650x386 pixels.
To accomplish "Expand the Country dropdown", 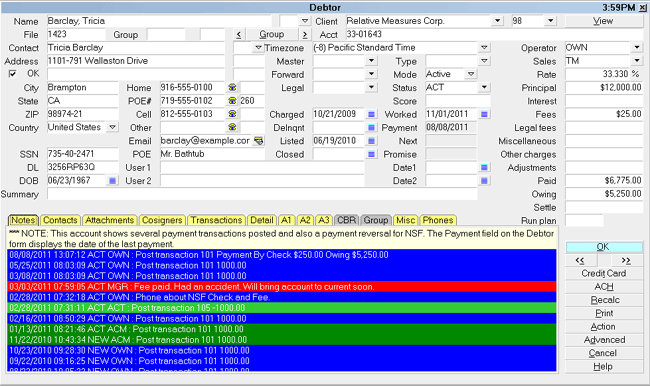I will coord(112,127).
